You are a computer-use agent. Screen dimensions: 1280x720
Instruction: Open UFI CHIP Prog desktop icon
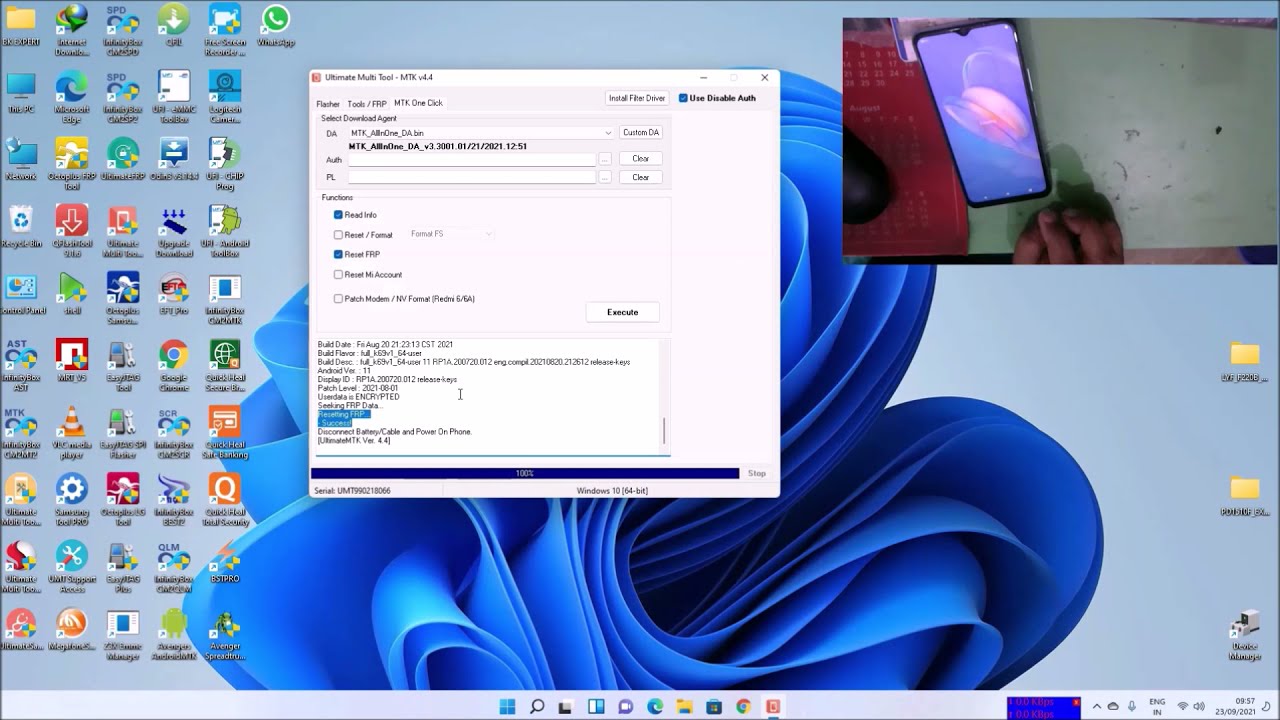[x=224, y=164]
